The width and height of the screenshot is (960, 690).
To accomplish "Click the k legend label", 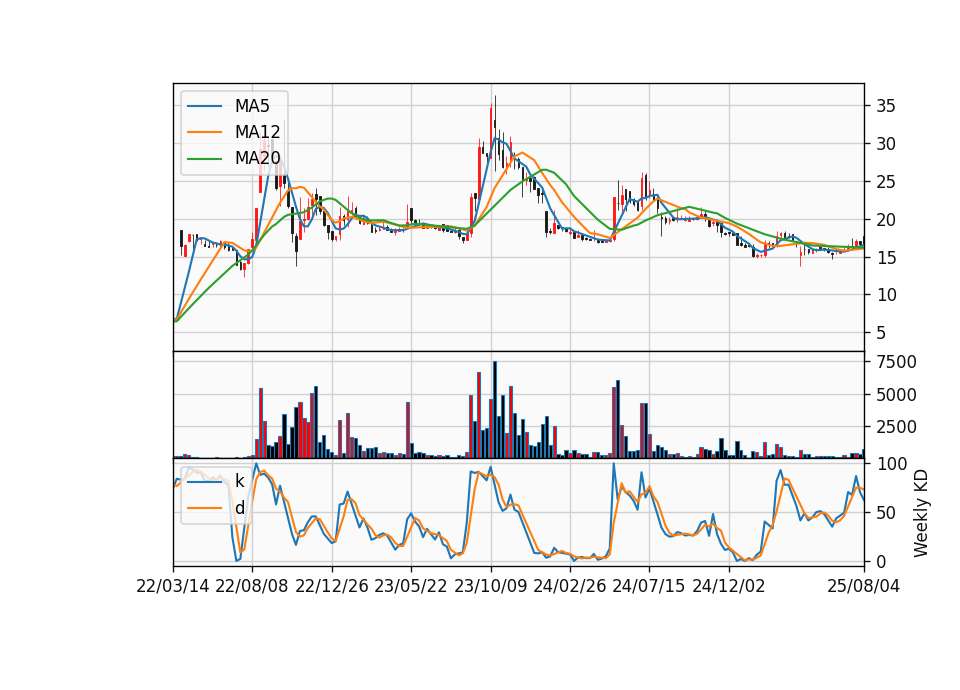I will tap(239, 481).
